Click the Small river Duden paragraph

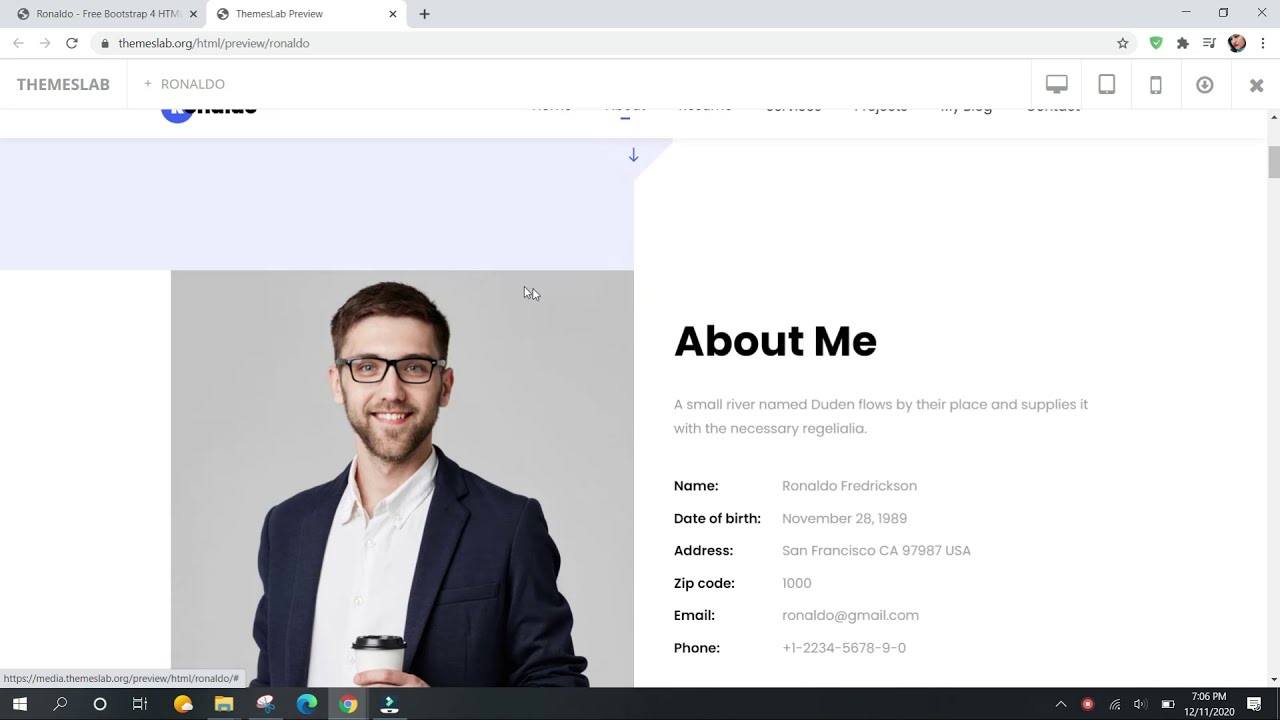click(x=881, y=416)
